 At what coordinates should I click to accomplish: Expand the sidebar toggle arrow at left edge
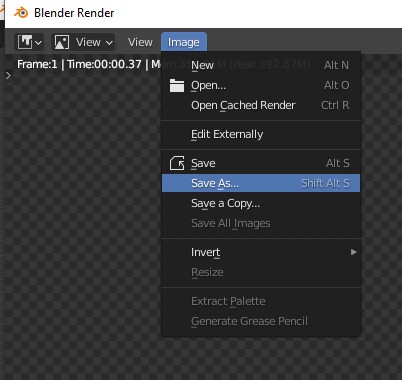point(8,76)
